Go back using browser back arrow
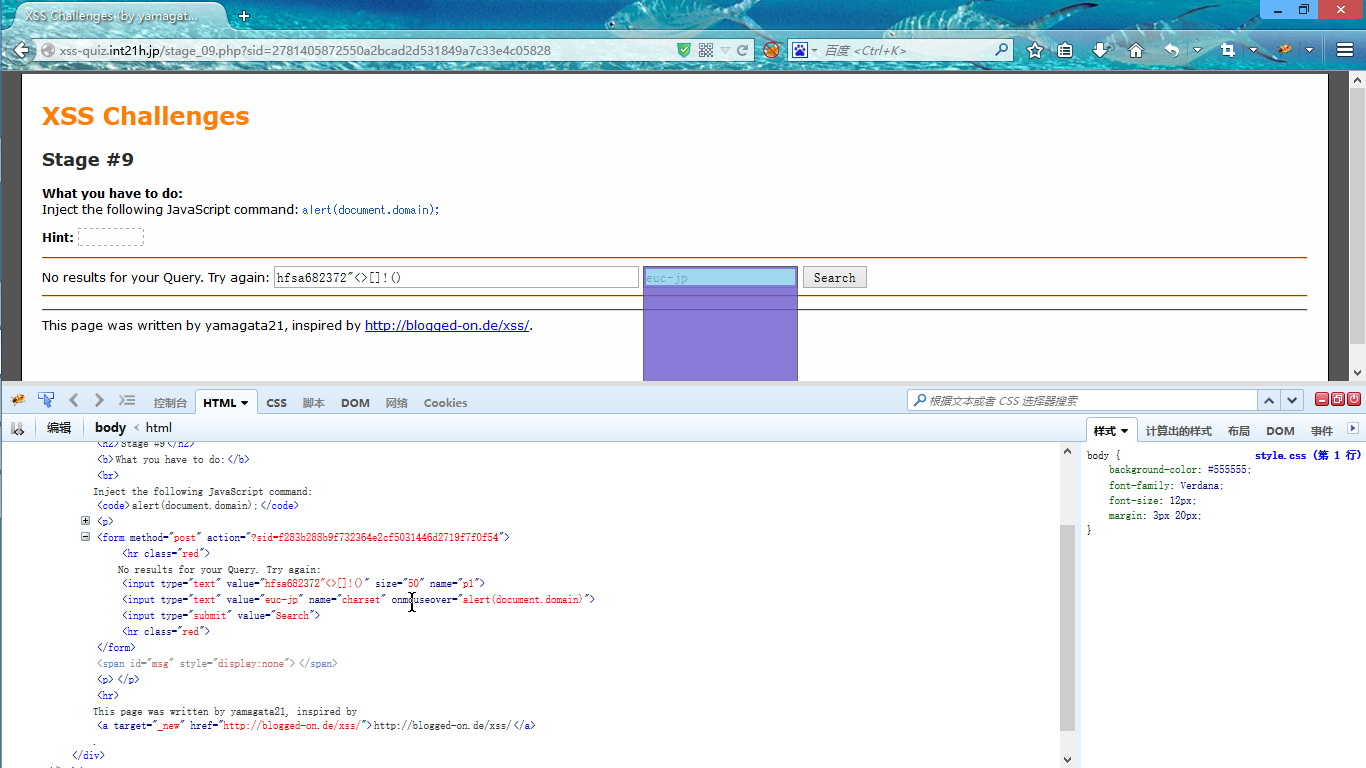Image resolution: width=1366 pixels, height=768 pixels. click(x=22, y=50)
